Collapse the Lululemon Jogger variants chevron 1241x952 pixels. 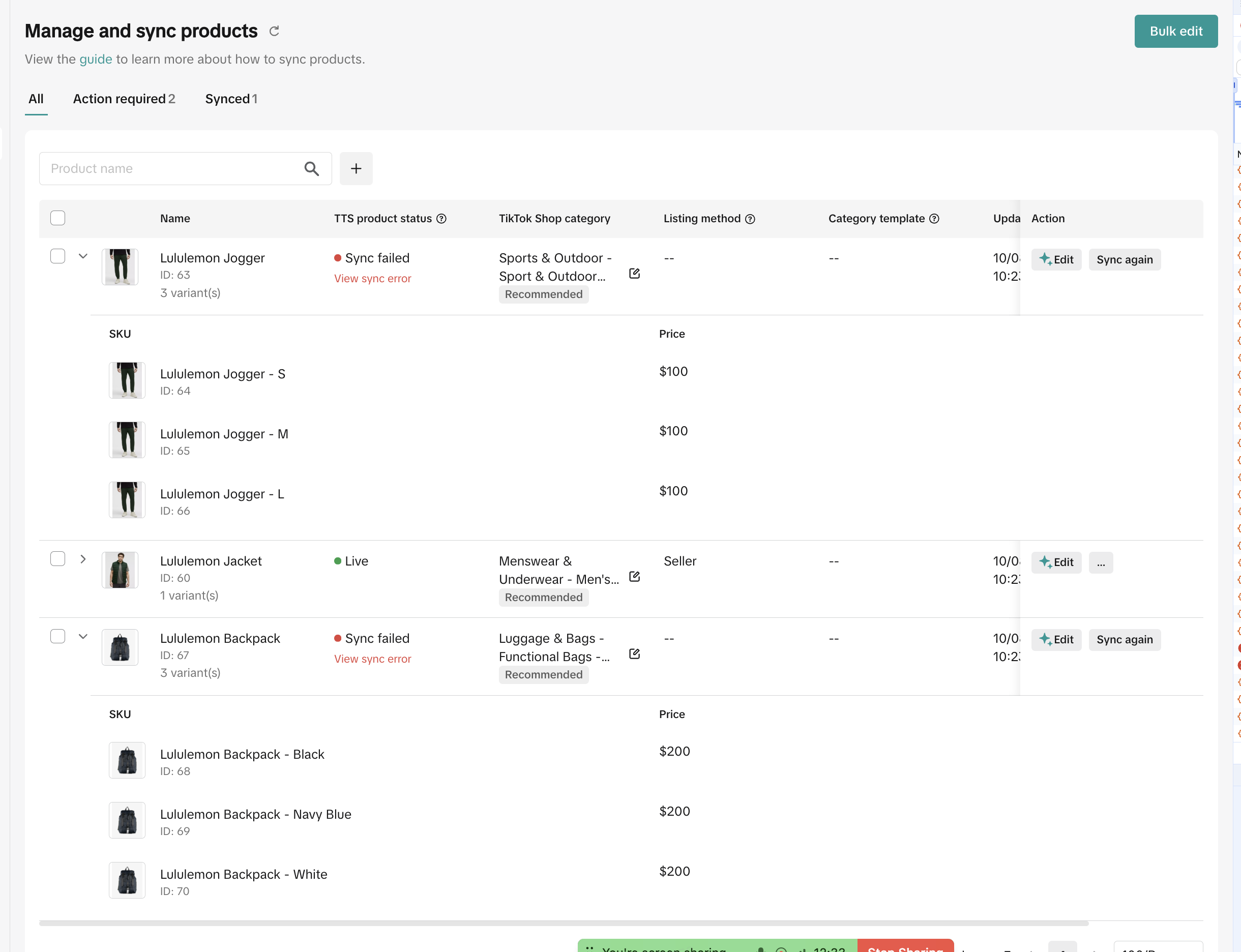83,256
